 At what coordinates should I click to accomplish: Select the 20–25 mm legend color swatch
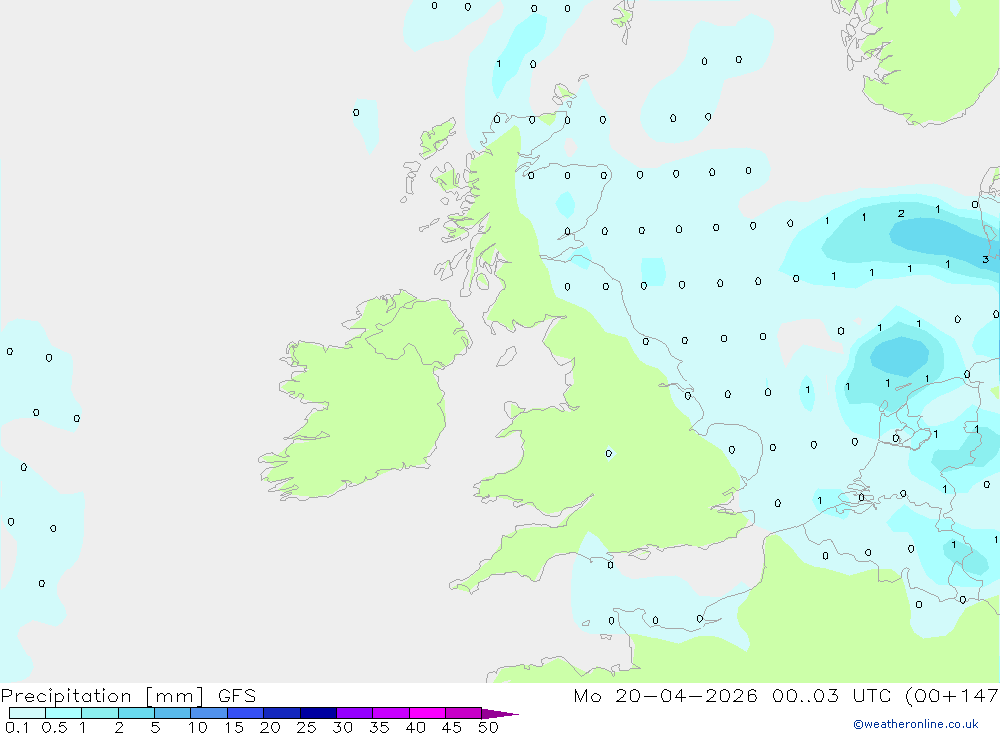pos(282,713)
